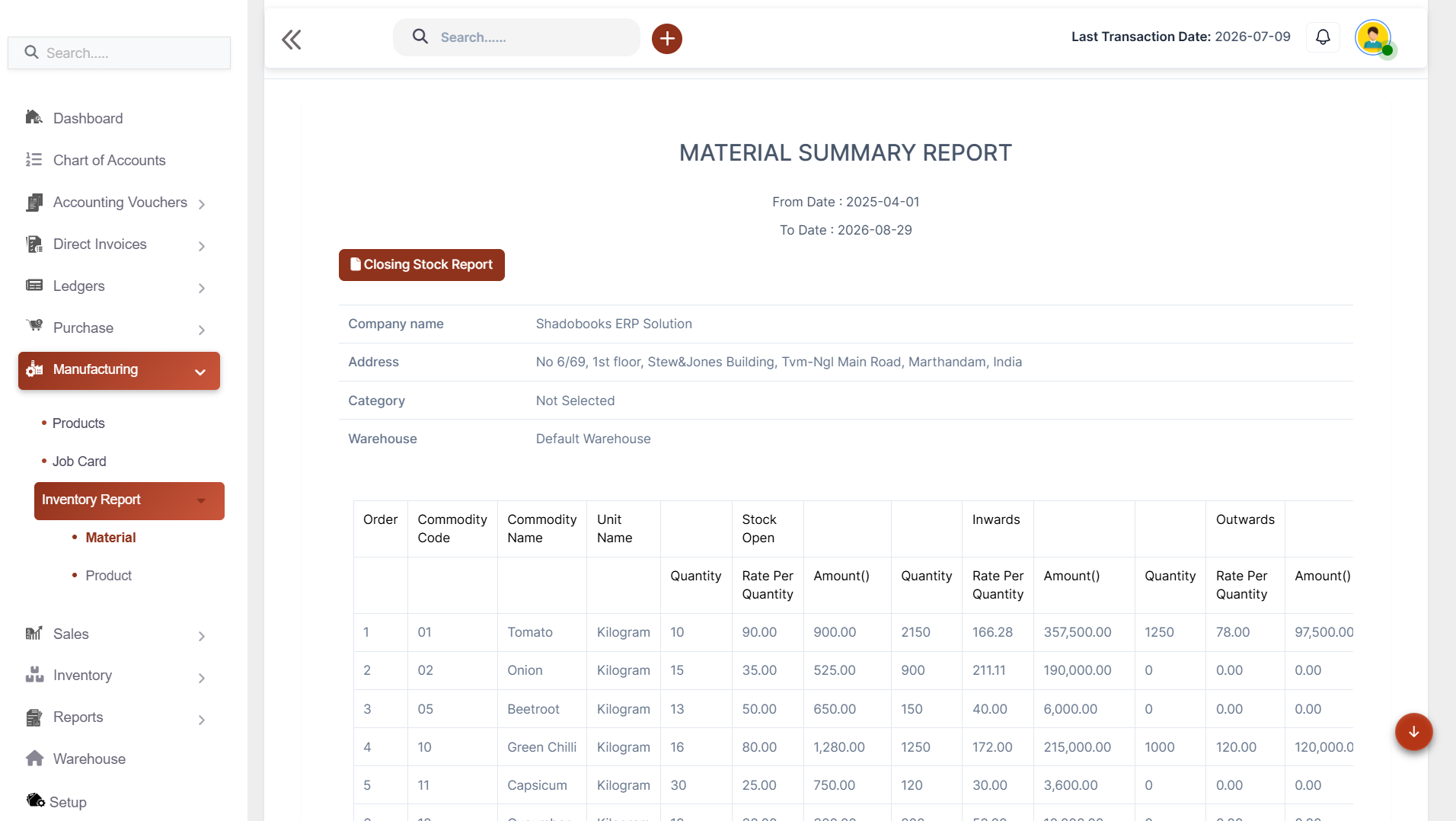Expand Ledgers submenu chevron
The width and height of the screenshot is (1456, 821).
pyautogui.click(x=202, y=288)
